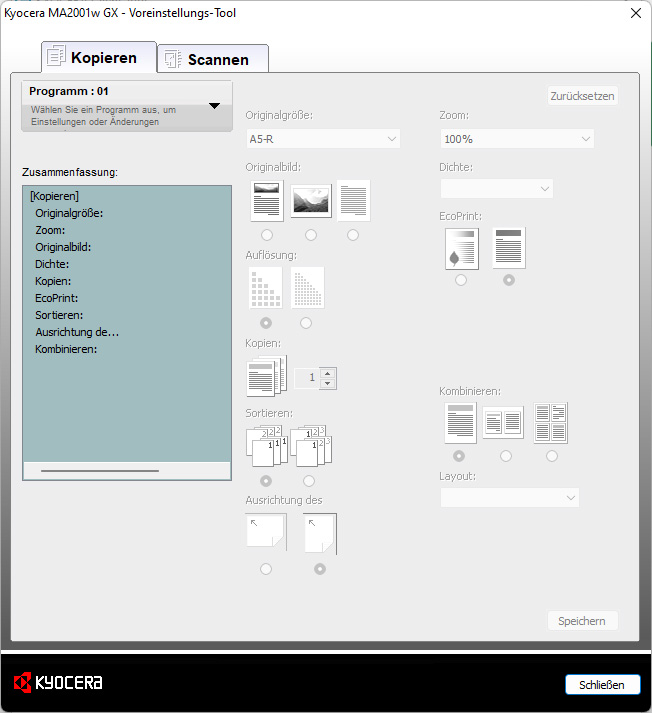Click the Schließen button
This screenshot has width=652, height=713.
(x=602, y=684)
